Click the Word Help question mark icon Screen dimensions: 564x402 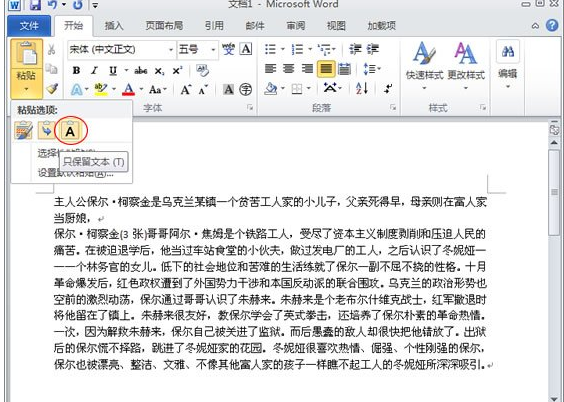(552, 26)
